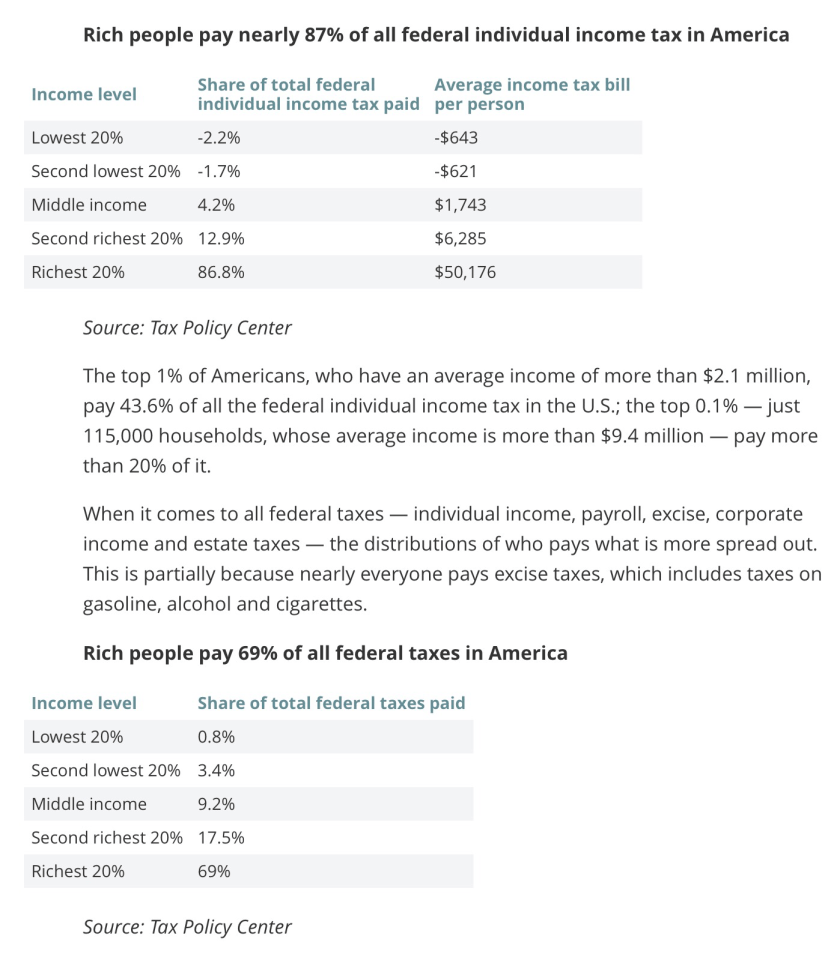Screen dimensions: 840x966
Task: Select the 69% richest 20% cell
Action: (x=214, y=871)
